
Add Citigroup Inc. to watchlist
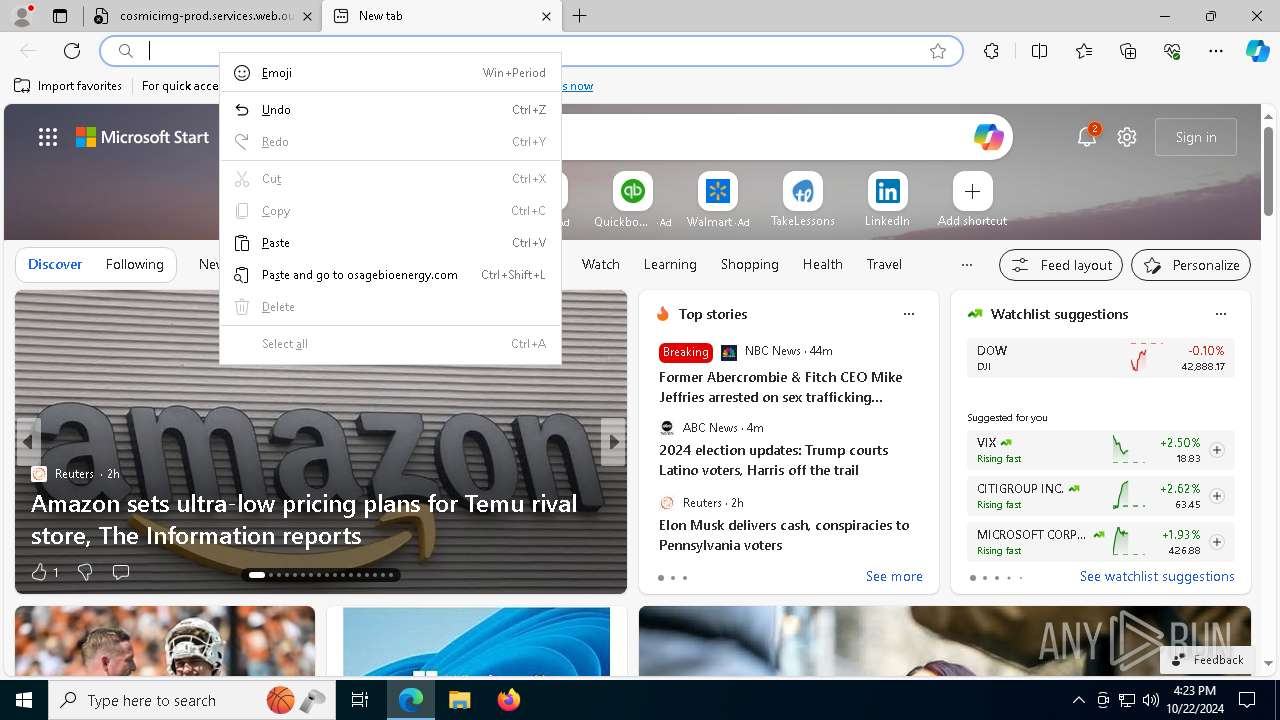[1216, 496]
